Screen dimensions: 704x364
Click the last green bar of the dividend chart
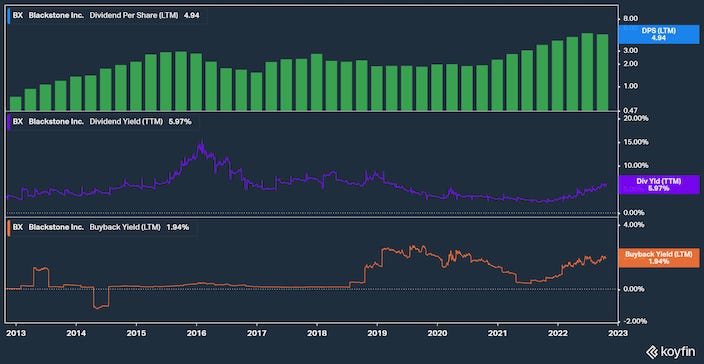point(602,72)
